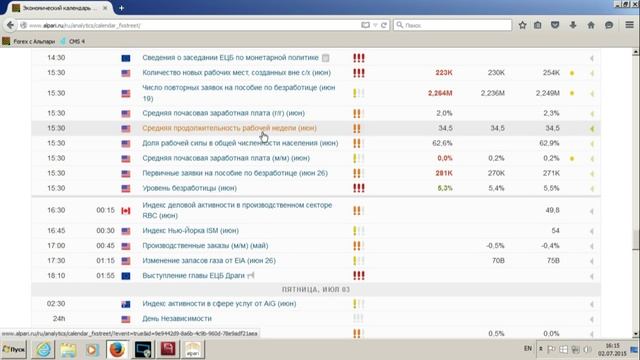Expand details arrow for Число повторных заявок row
Image resolution: width=640 pixels, height=360 pixels.
[591, 93]
